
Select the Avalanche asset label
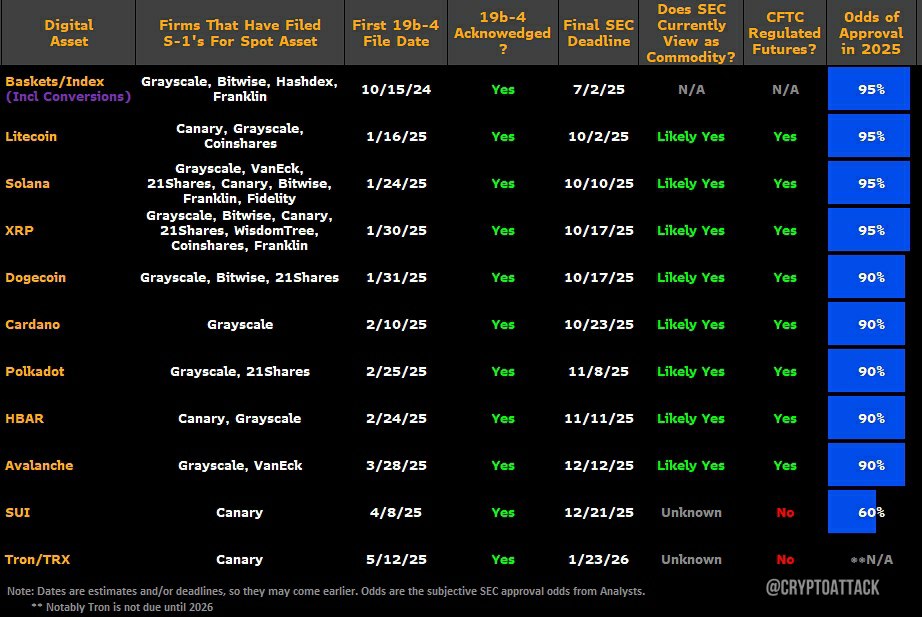click(39, 466)
